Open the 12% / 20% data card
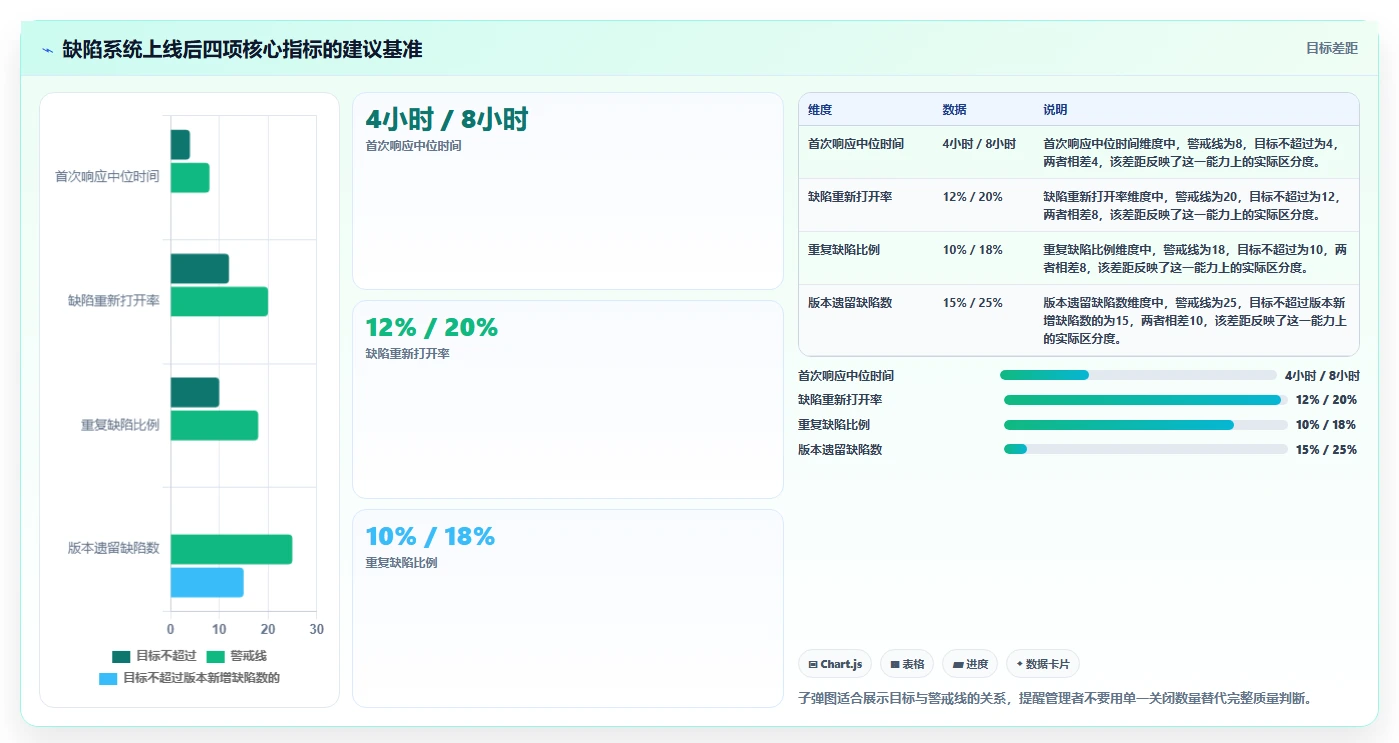 568,399
